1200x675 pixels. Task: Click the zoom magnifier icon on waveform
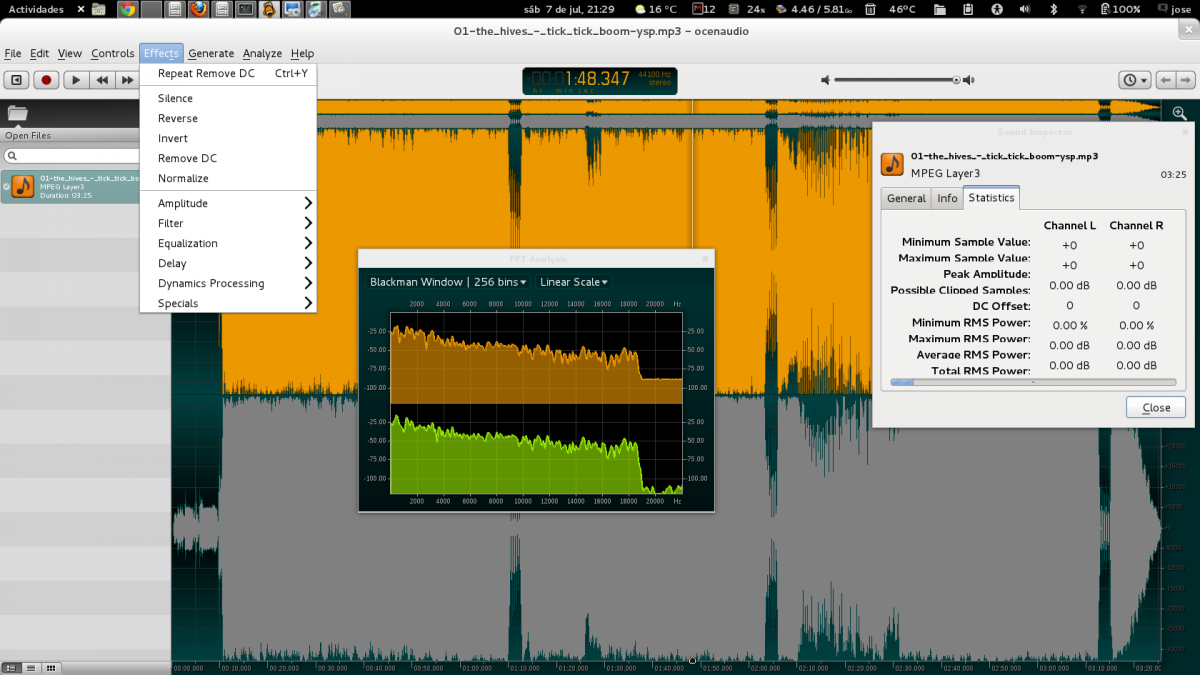1180,113
